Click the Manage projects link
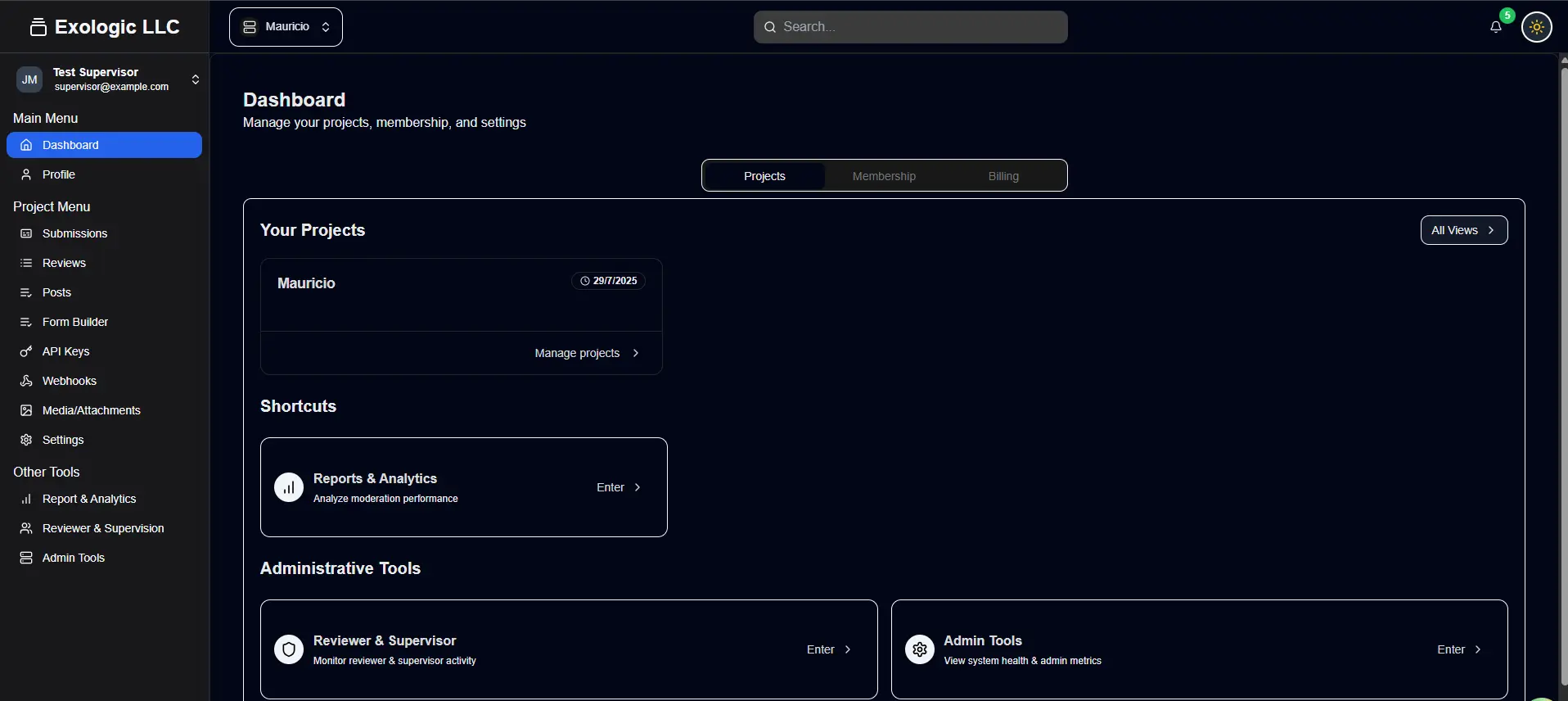The width and height of the screenshot is (1568, 701). [x=586, y=353]
